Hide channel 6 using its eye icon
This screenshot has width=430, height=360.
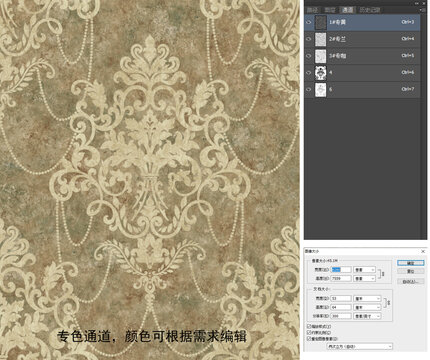click(x=309, y=89)
